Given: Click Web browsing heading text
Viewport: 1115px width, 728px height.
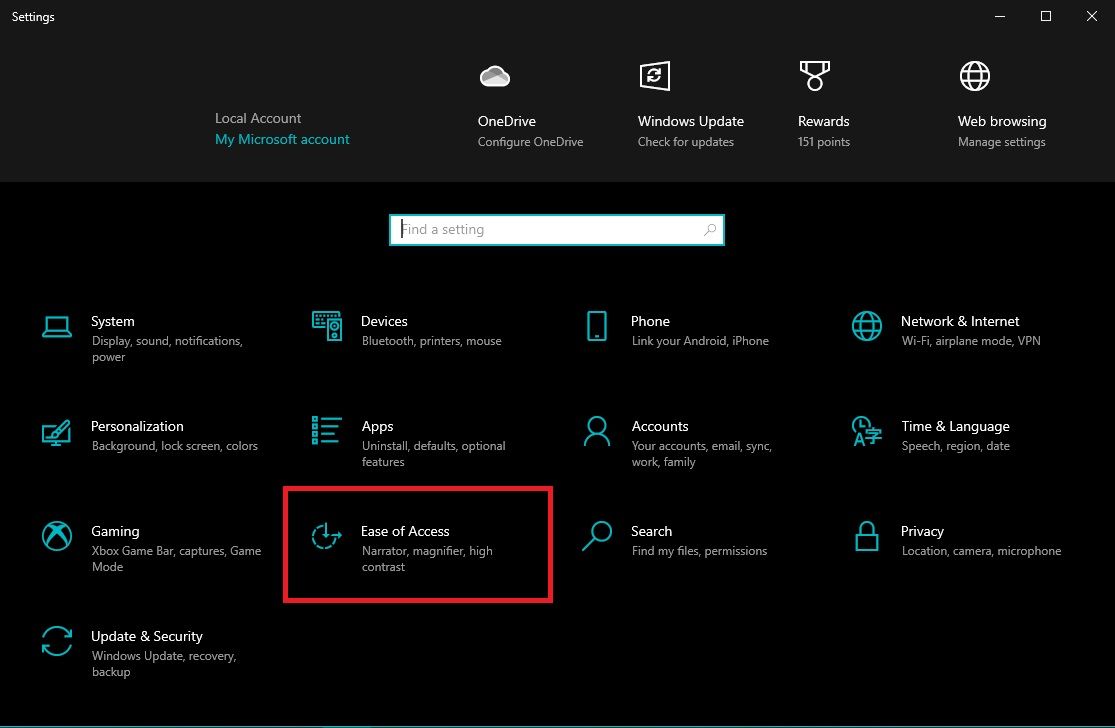Looking at the screenshot, I should [1002, 121].
